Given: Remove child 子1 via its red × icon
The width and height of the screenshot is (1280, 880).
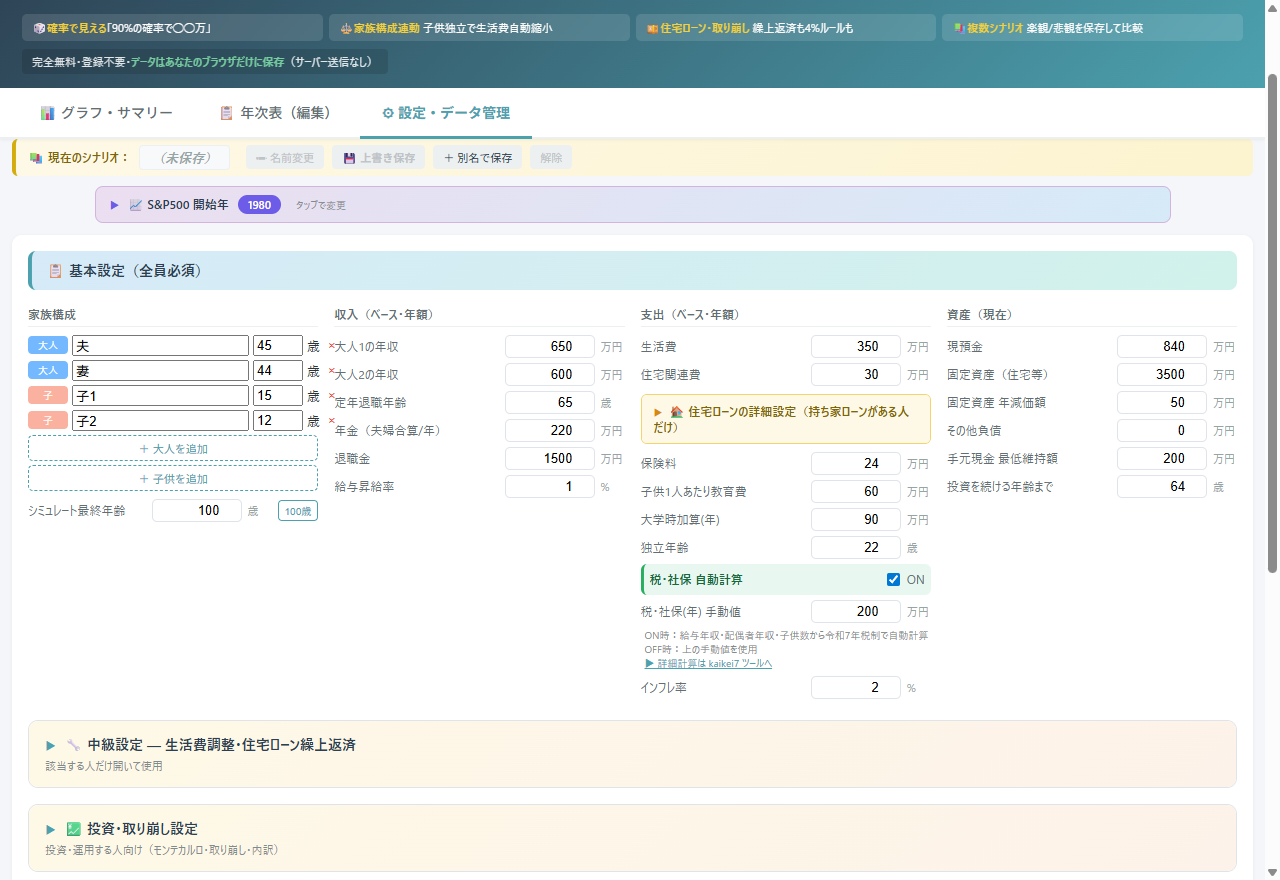Looking at the screenshot, I should pyautogui.click(x=331, y=396).
